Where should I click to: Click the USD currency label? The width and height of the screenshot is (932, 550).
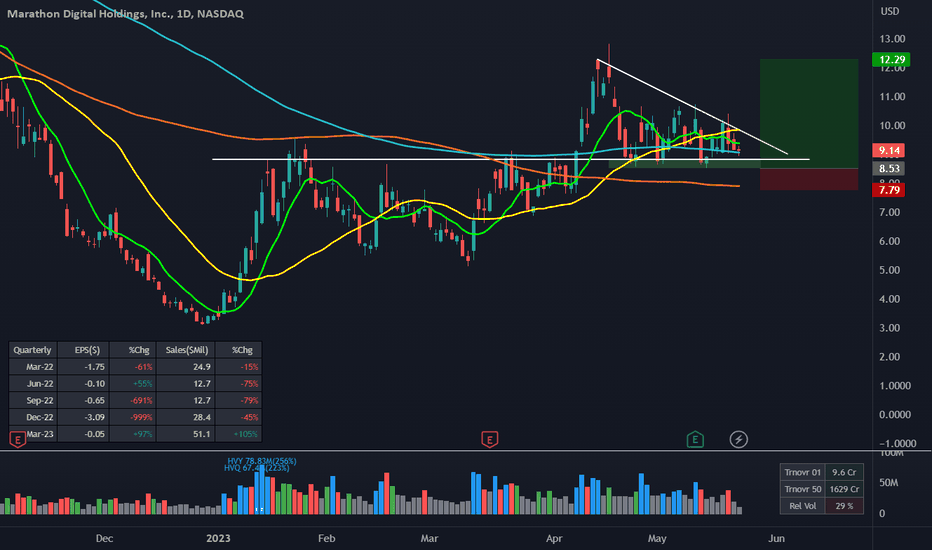click(x=890, y=11)
